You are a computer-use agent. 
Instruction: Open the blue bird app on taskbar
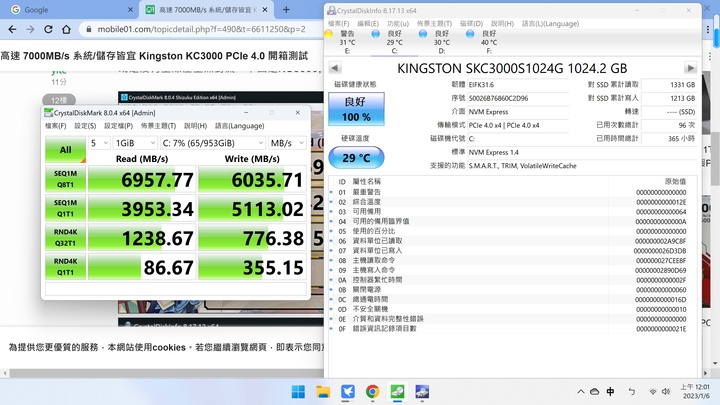click(348, 392)
